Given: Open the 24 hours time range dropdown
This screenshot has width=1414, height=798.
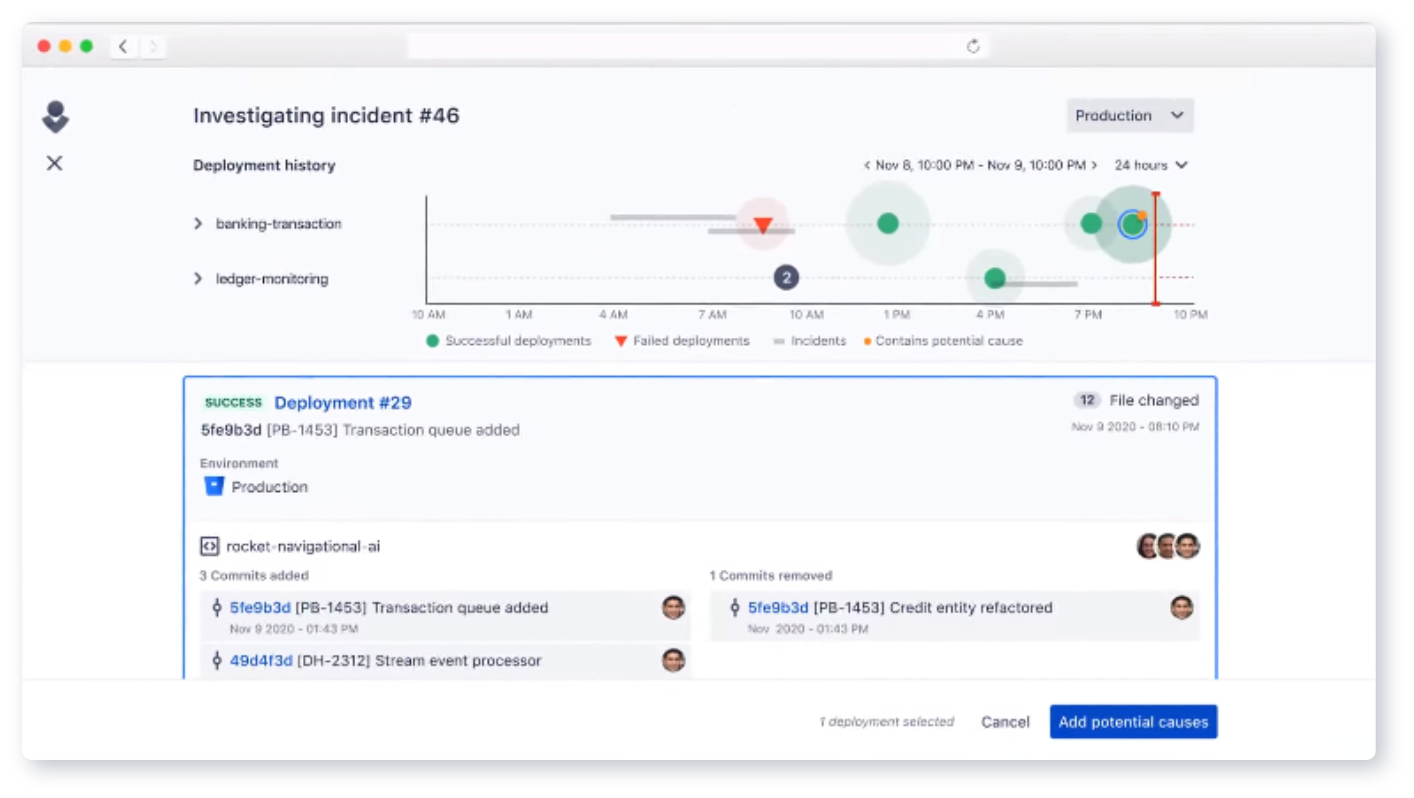Looking at the screenshot, I should pos(1150,165).
